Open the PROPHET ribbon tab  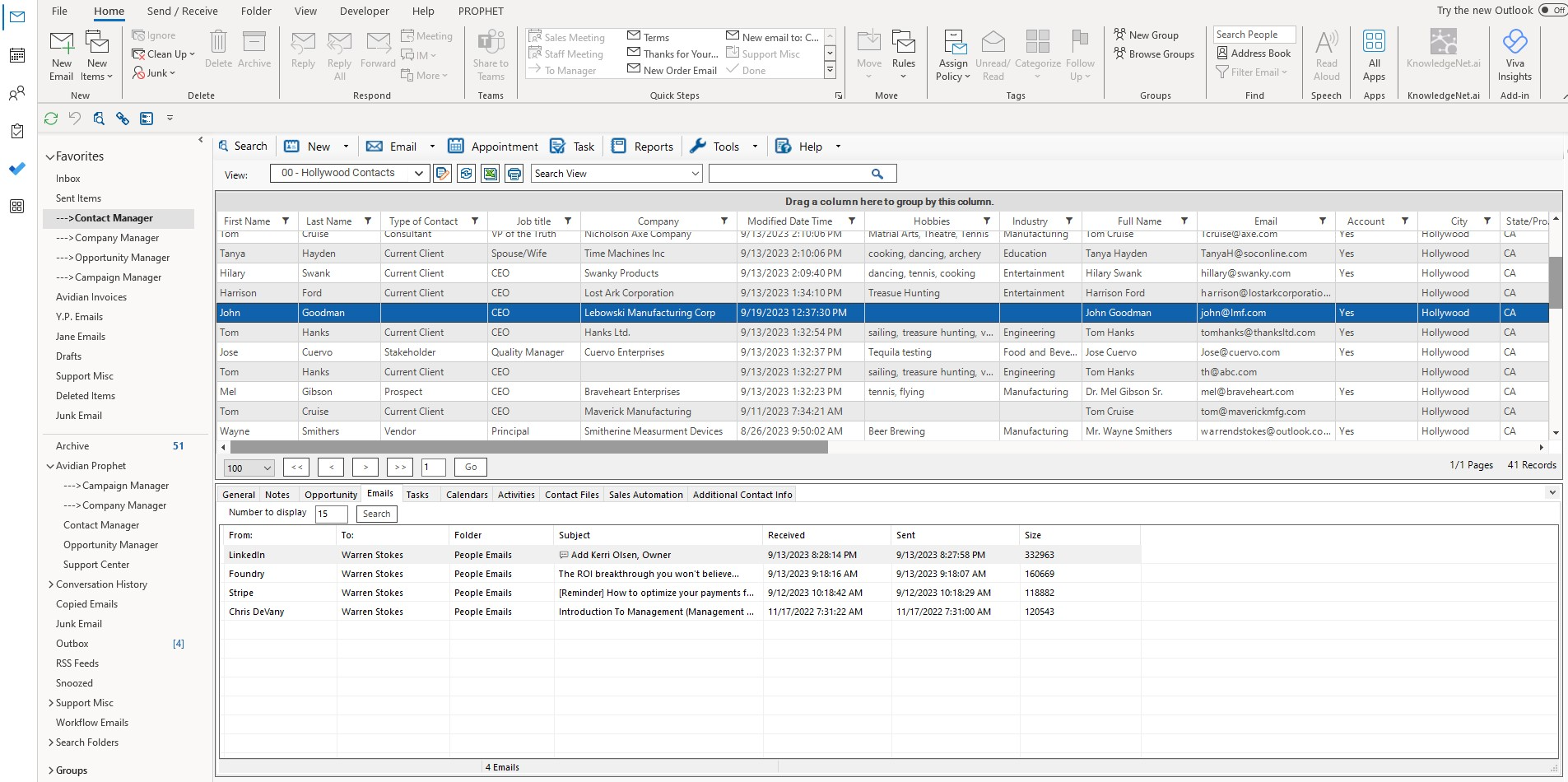(481, 11)
